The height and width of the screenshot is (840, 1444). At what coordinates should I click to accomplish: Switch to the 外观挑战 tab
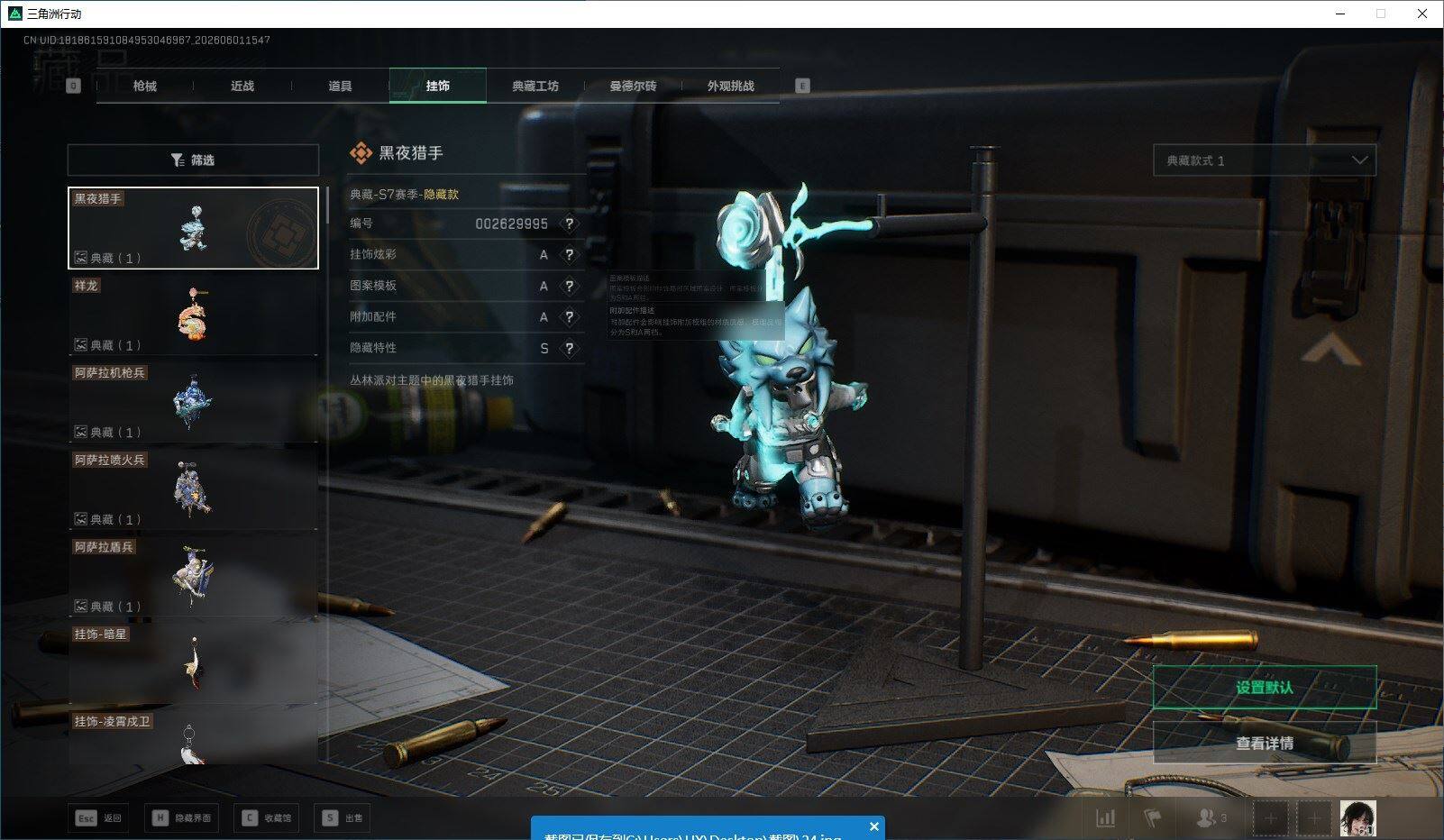tap(731, 86)
